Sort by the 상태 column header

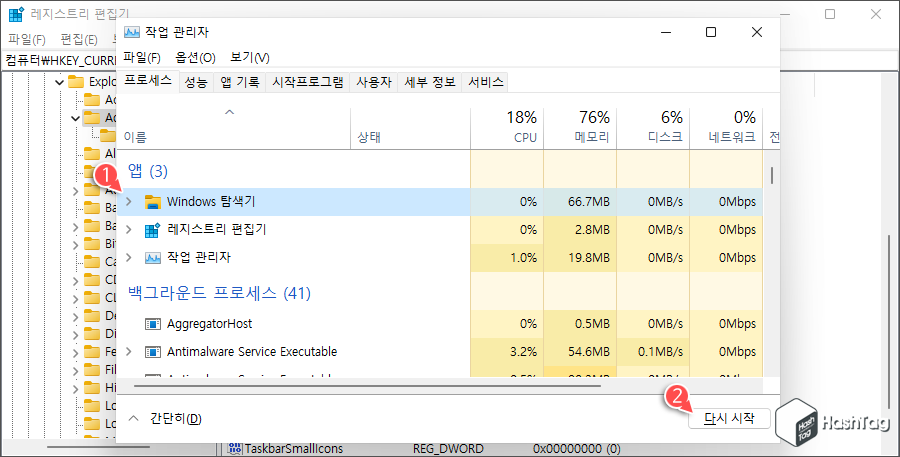[x=410, y=129]
